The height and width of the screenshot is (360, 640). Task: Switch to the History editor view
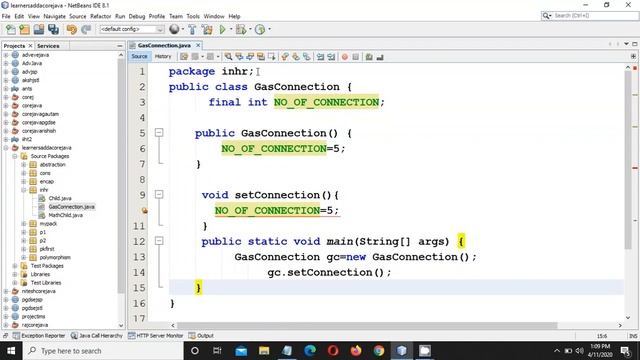163,56
